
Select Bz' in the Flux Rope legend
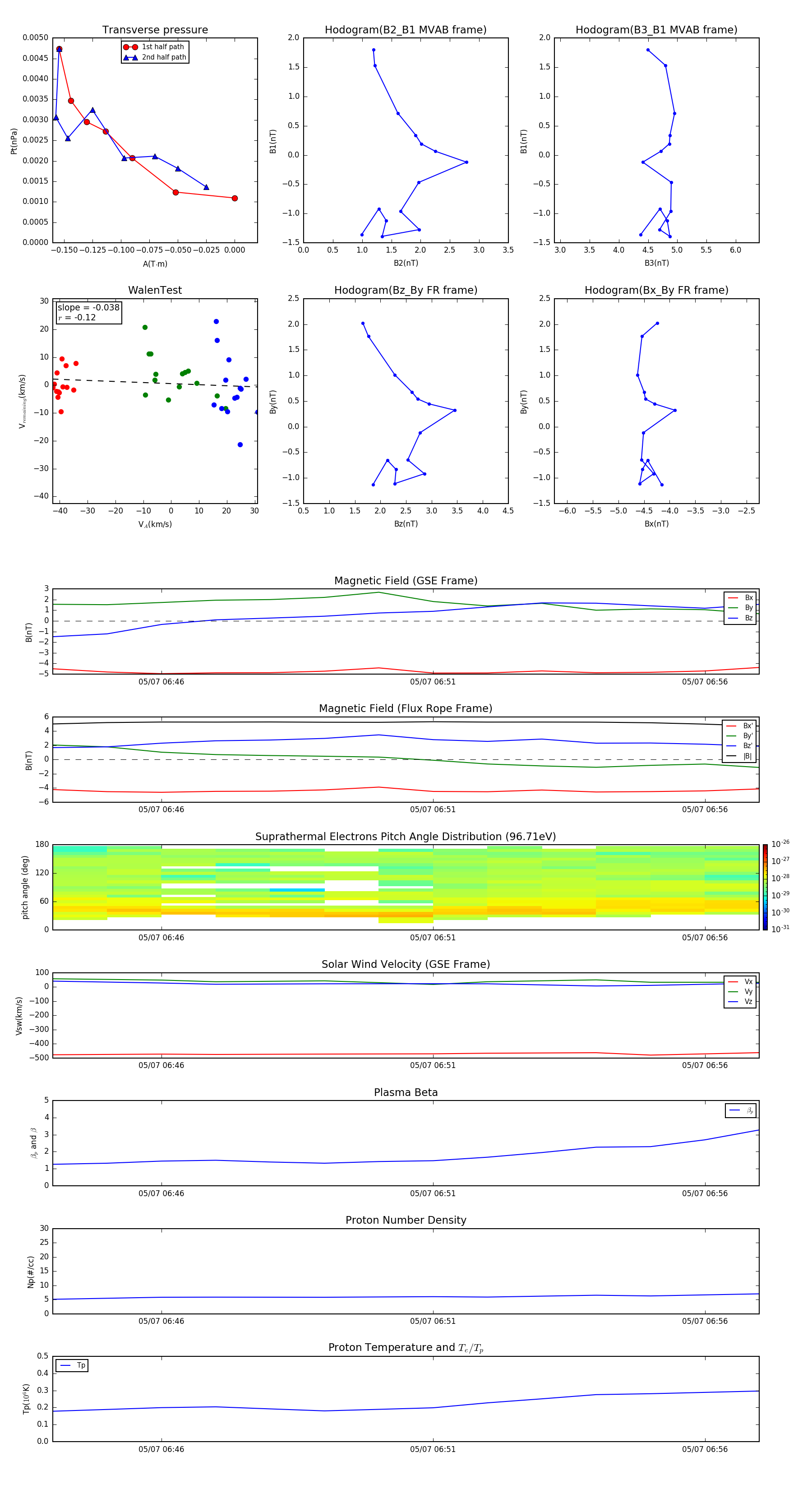[740, 746]
